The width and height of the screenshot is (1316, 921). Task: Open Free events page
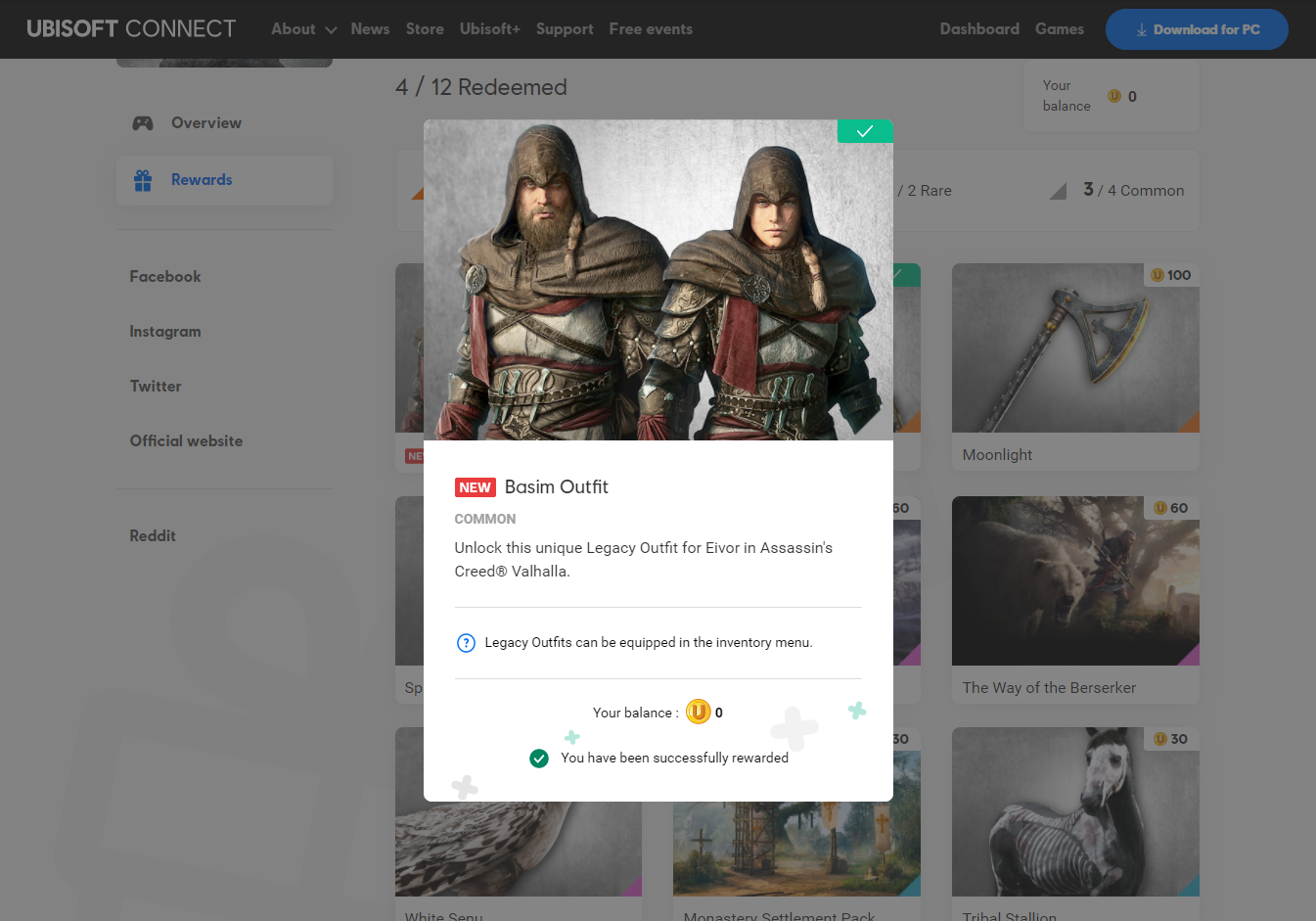(651, 29)
